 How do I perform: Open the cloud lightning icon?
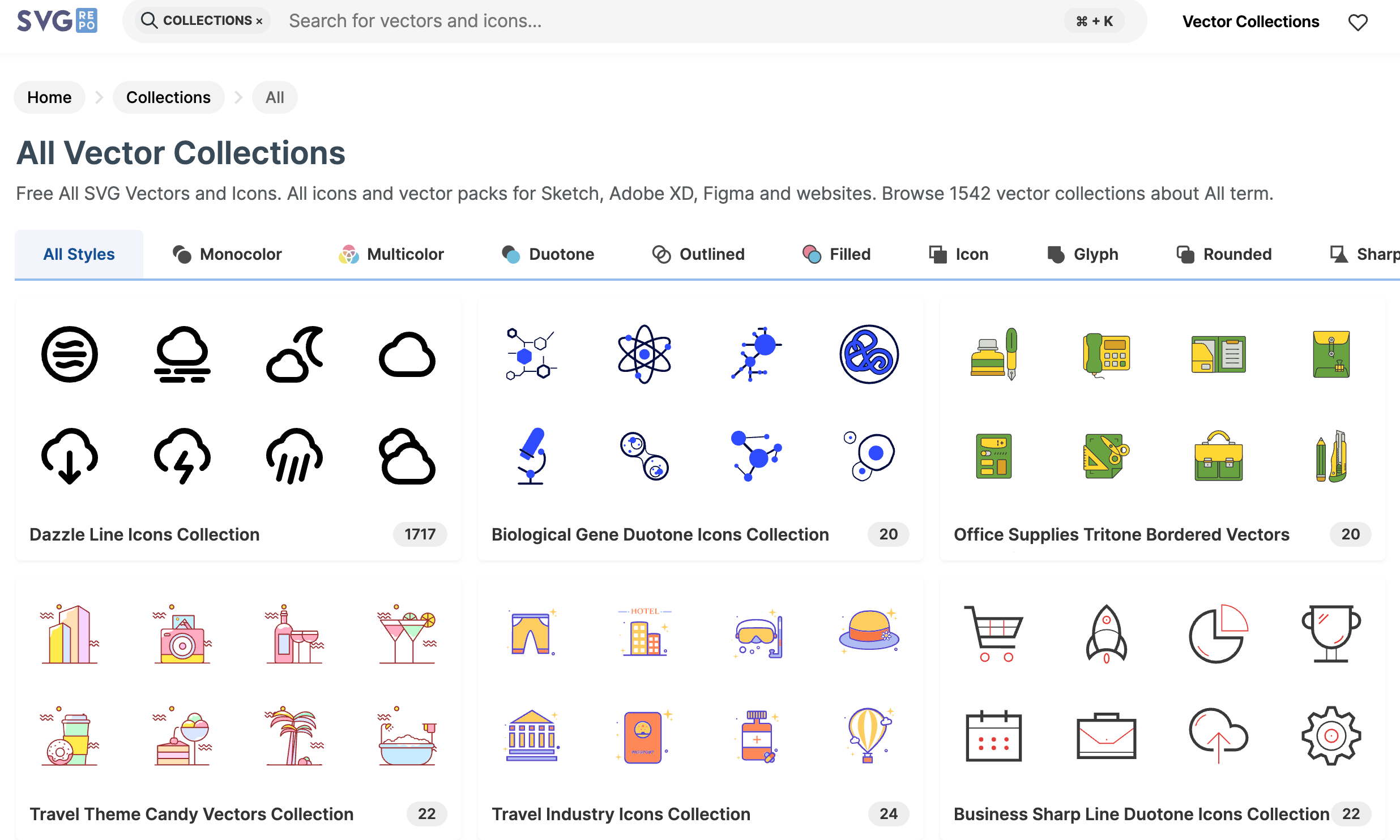pos(182,456)
